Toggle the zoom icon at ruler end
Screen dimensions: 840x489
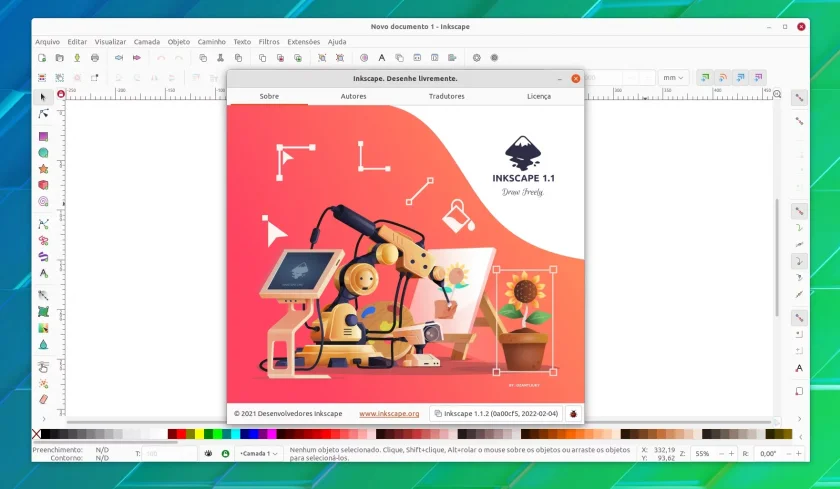pos(777,94)
